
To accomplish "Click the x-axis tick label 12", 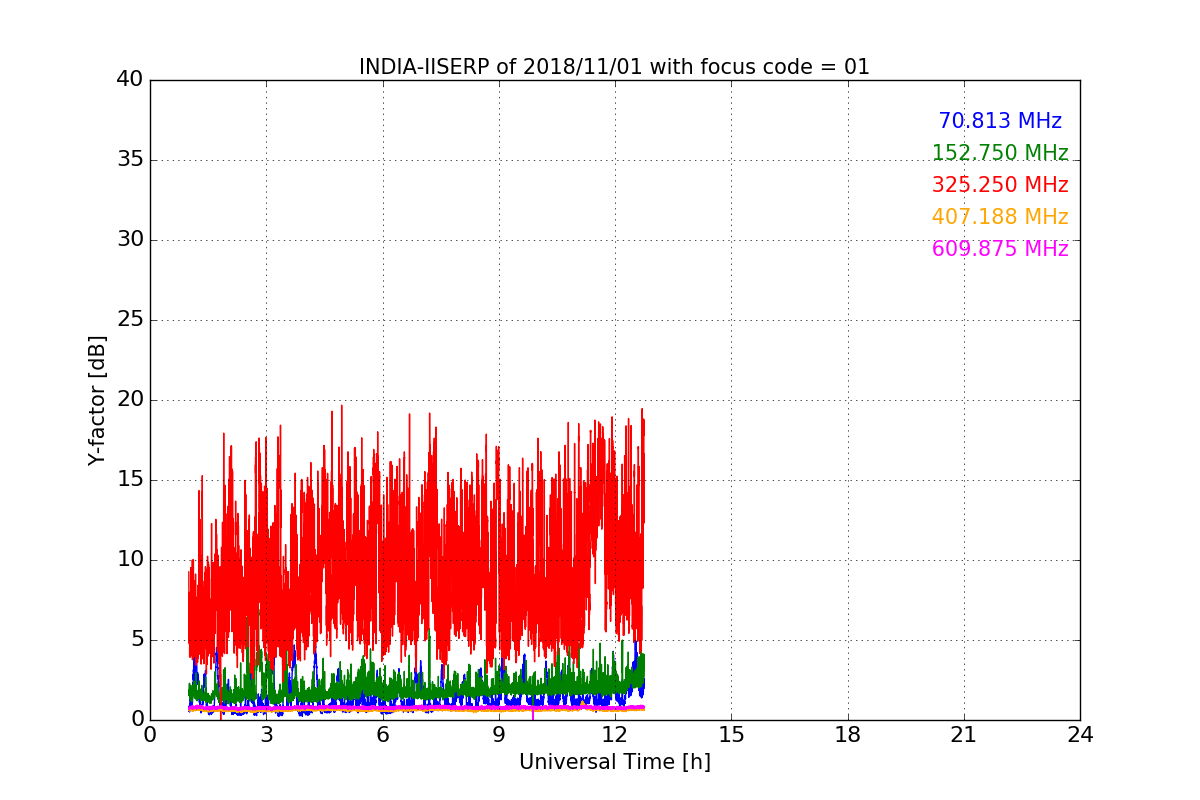I will (615, 734).
